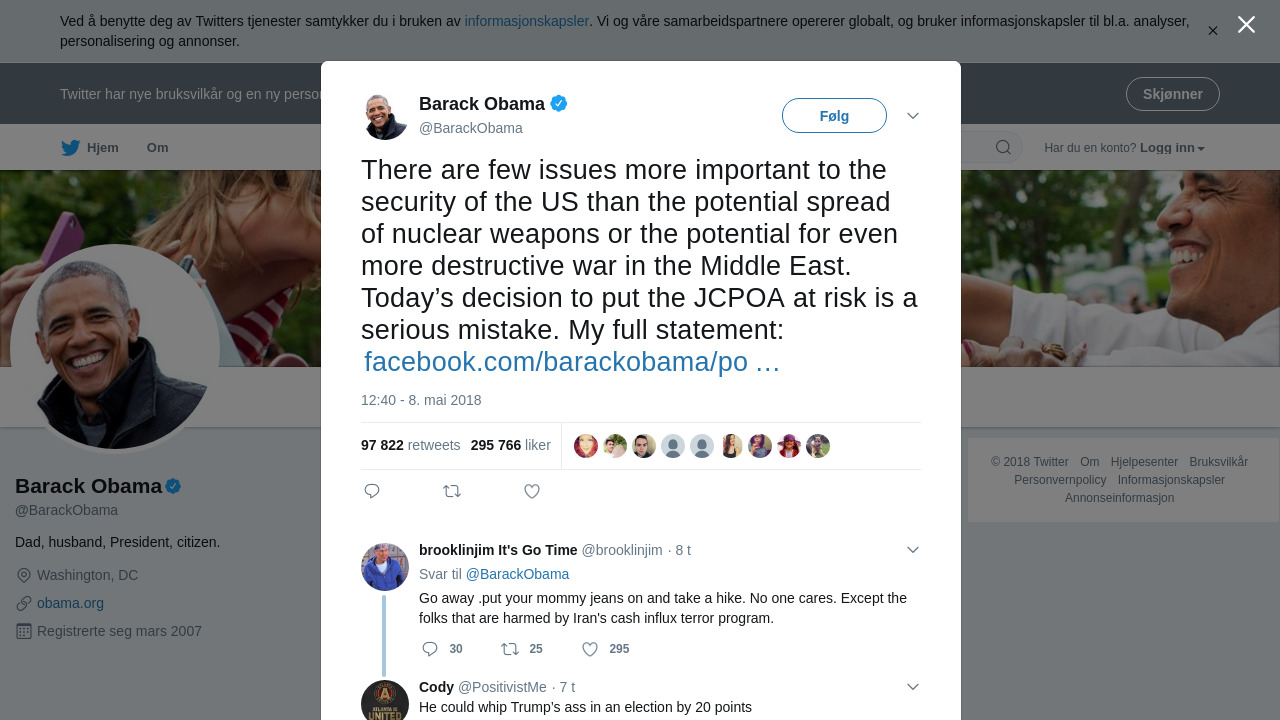Click the Twitter bird Hjem icon

click(x=71, y=148)
